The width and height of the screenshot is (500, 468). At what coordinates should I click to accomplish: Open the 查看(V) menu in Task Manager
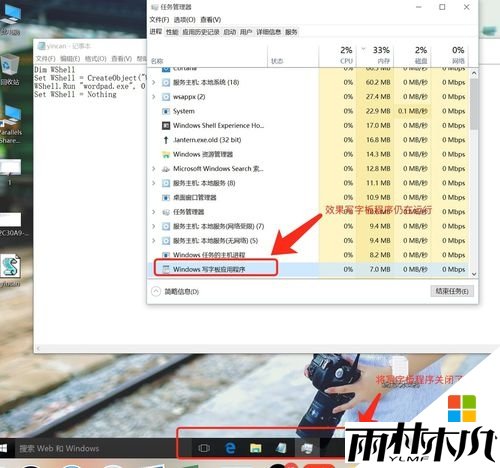210,20
